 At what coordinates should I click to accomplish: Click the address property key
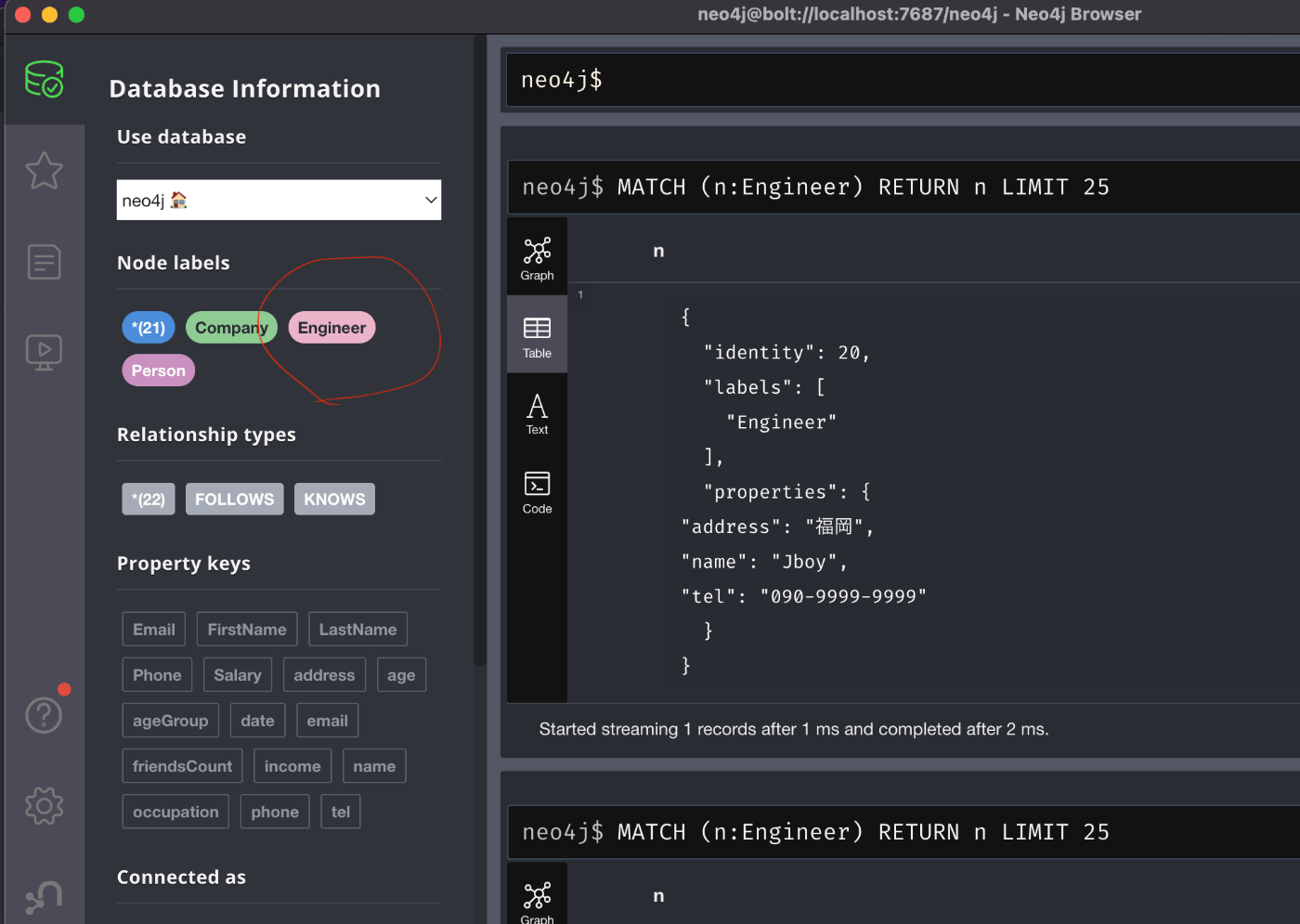click(x=324, y=674)
